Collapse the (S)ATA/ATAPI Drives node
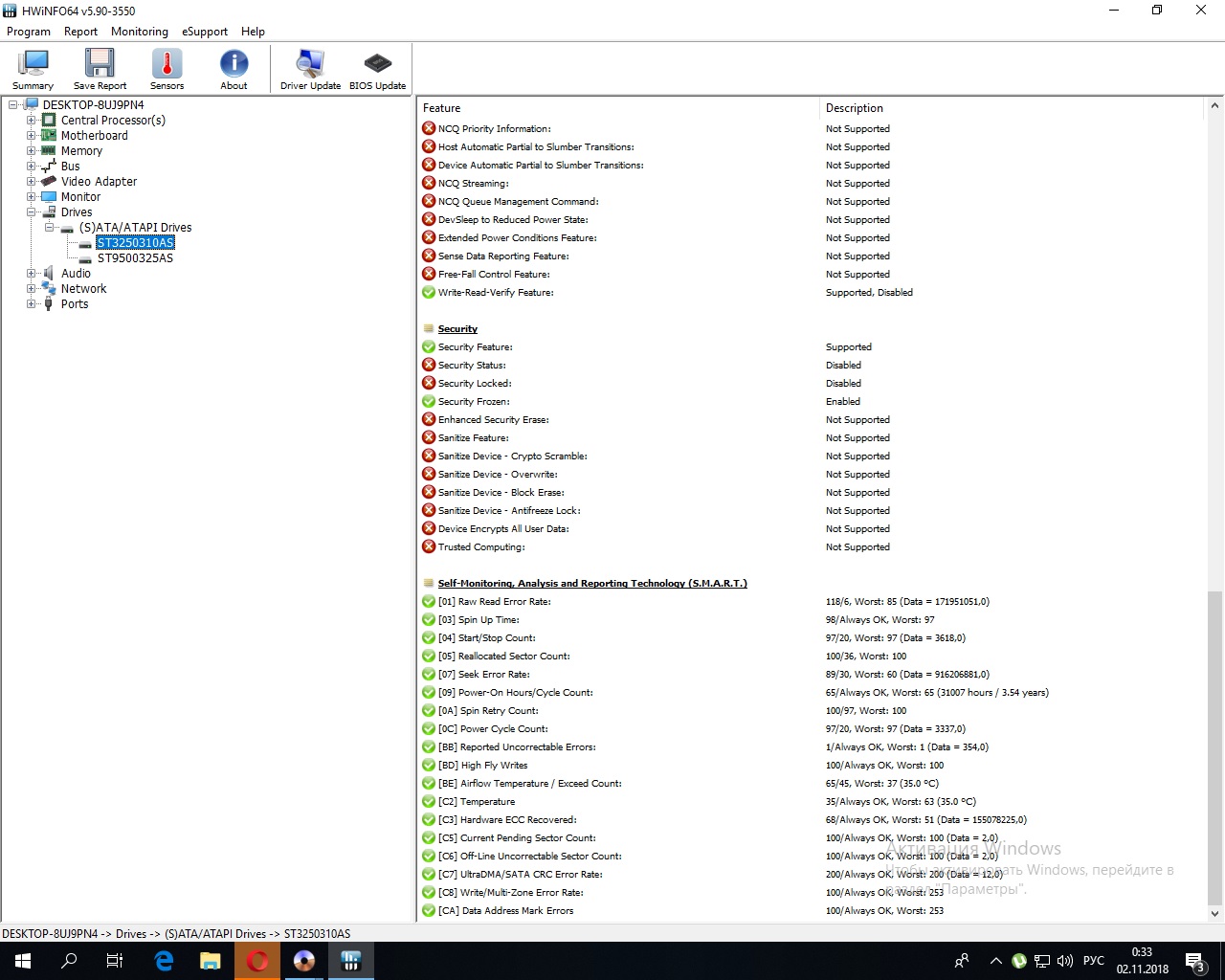The image size is (1225, 980). click(x=50, y=228)
